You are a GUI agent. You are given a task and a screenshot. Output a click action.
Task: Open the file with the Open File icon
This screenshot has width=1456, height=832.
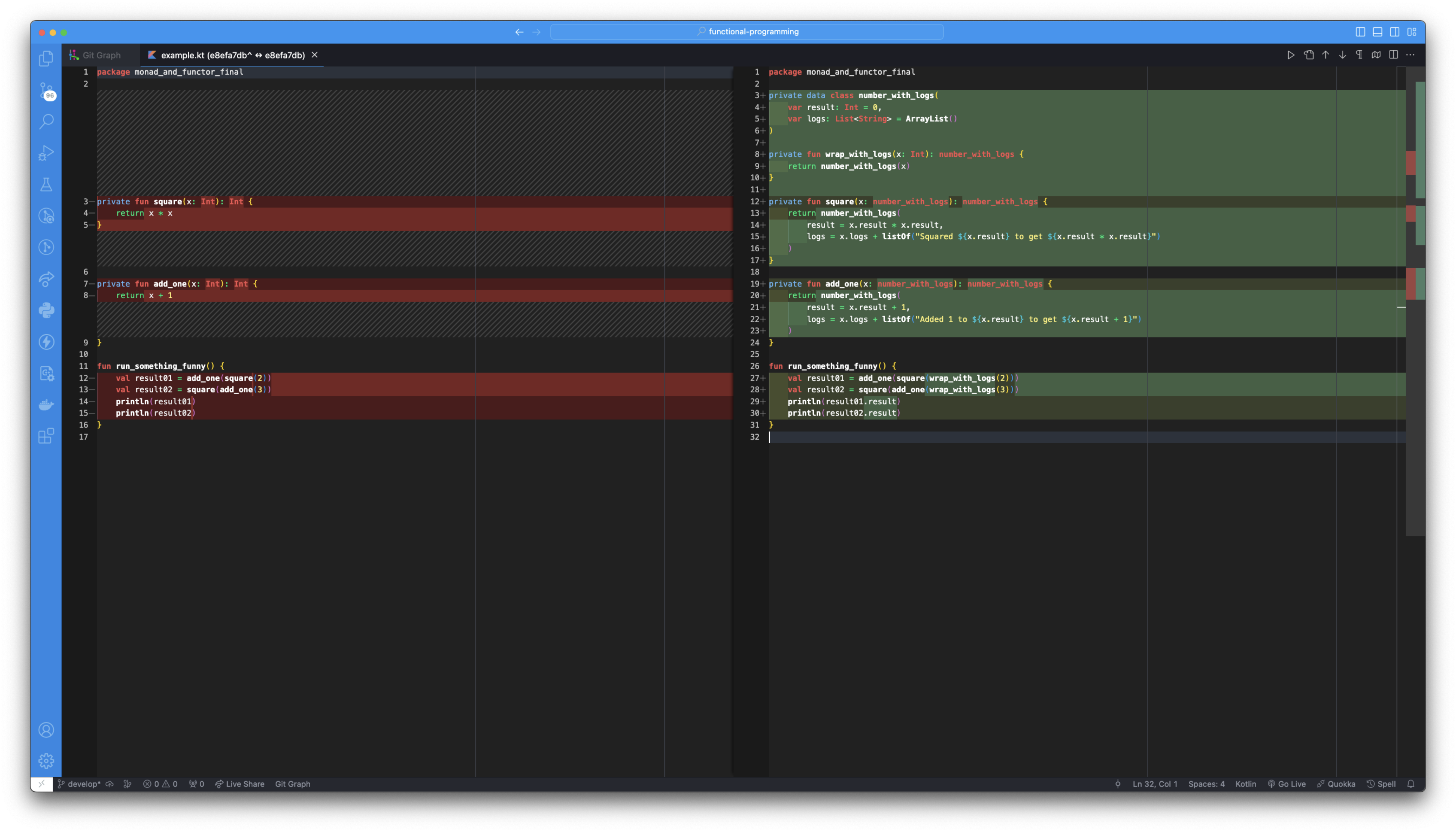tap(1309, 55)
